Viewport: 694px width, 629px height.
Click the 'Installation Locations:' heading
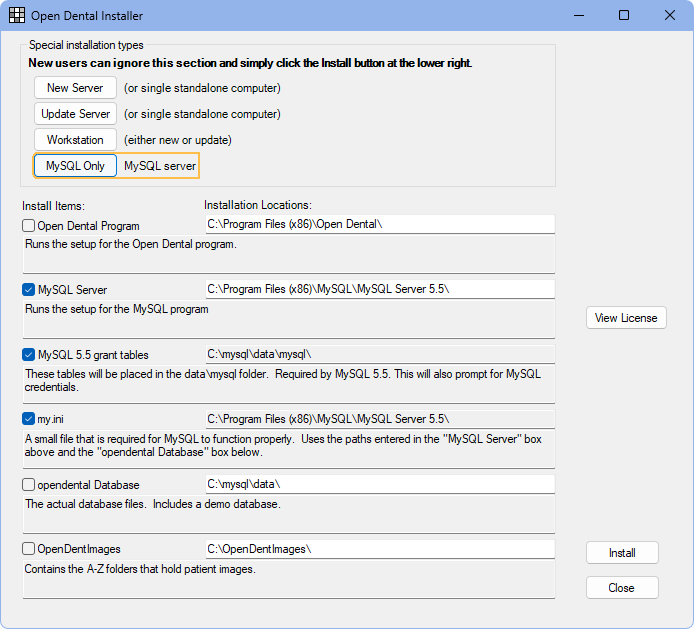[x=258, y=205]
